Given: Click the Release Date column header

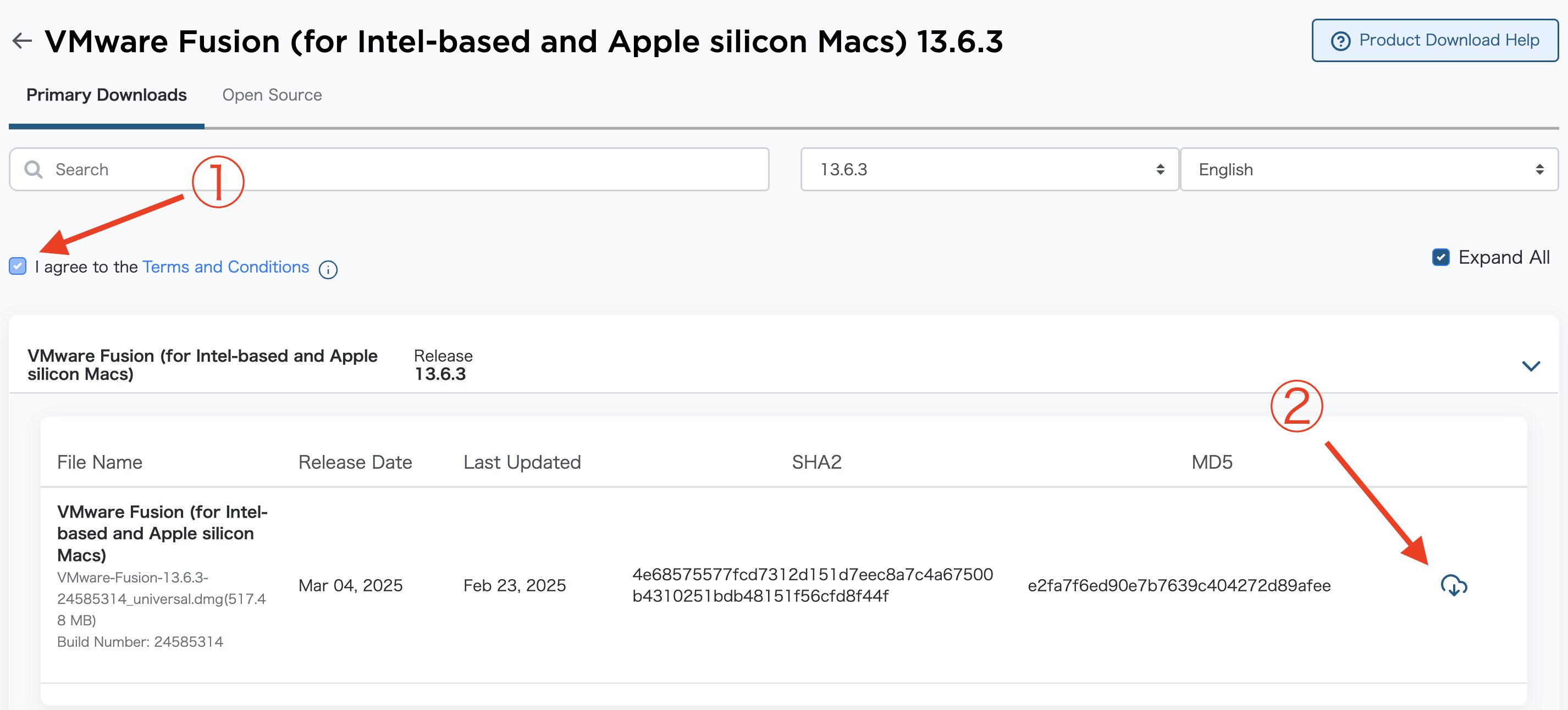Looking at the screenshot, I should click(356, 462).
